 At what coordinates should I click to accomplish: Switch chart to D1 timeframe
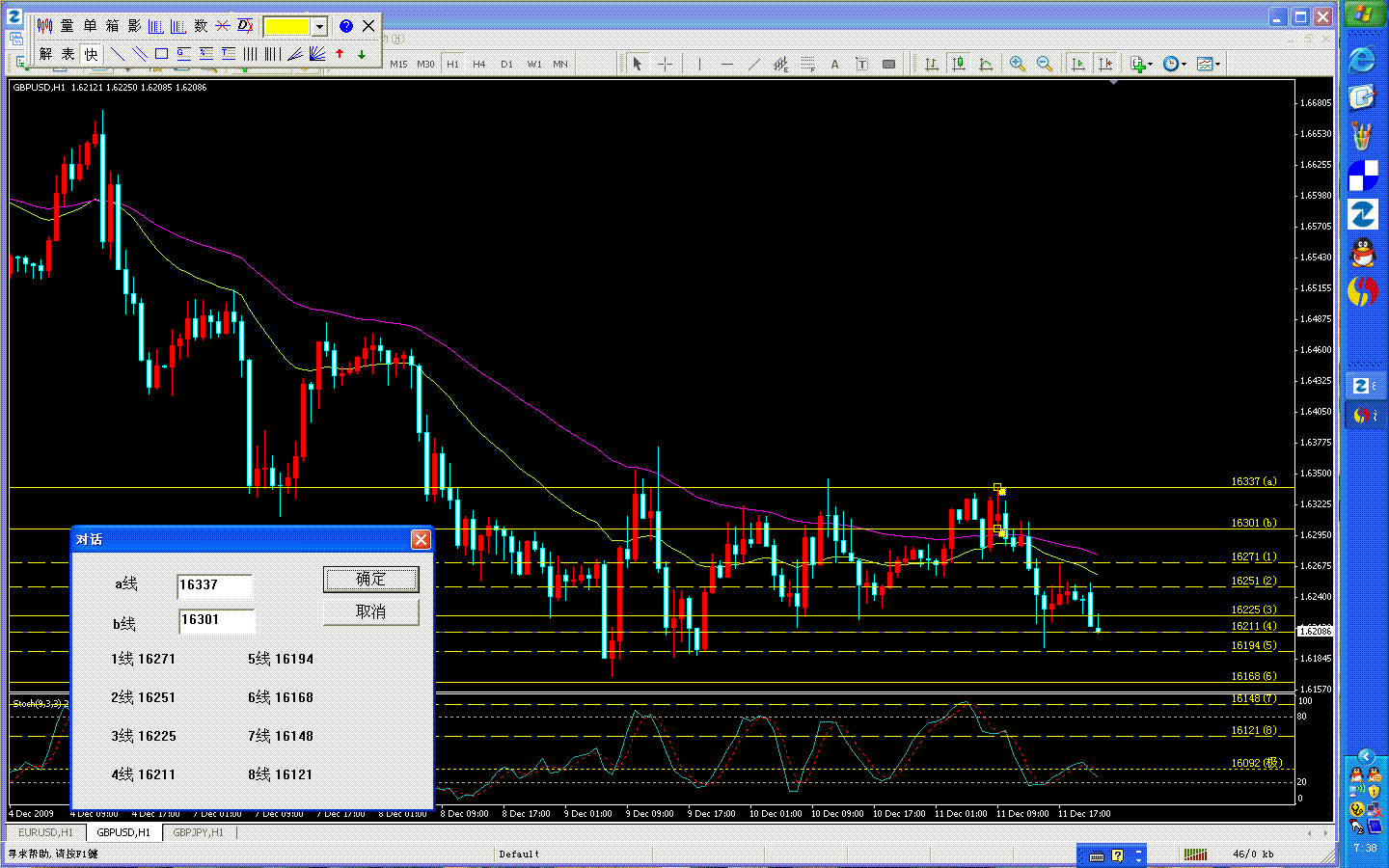[506, 65]
